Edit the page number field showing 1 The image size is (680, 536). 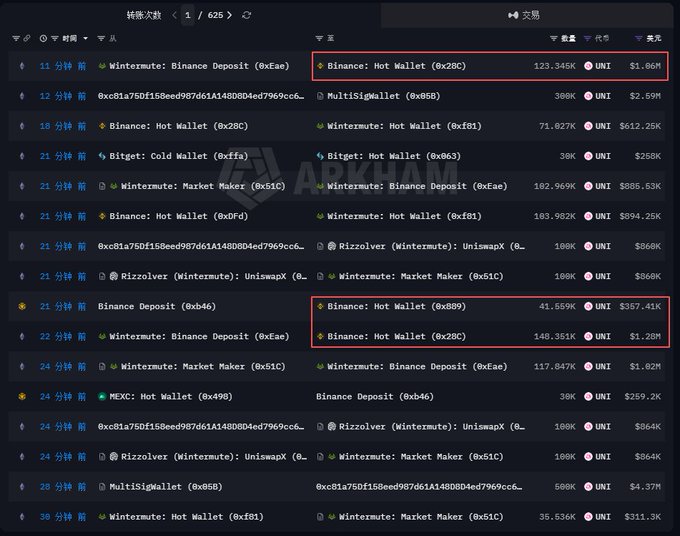click(x=188, y=15)
